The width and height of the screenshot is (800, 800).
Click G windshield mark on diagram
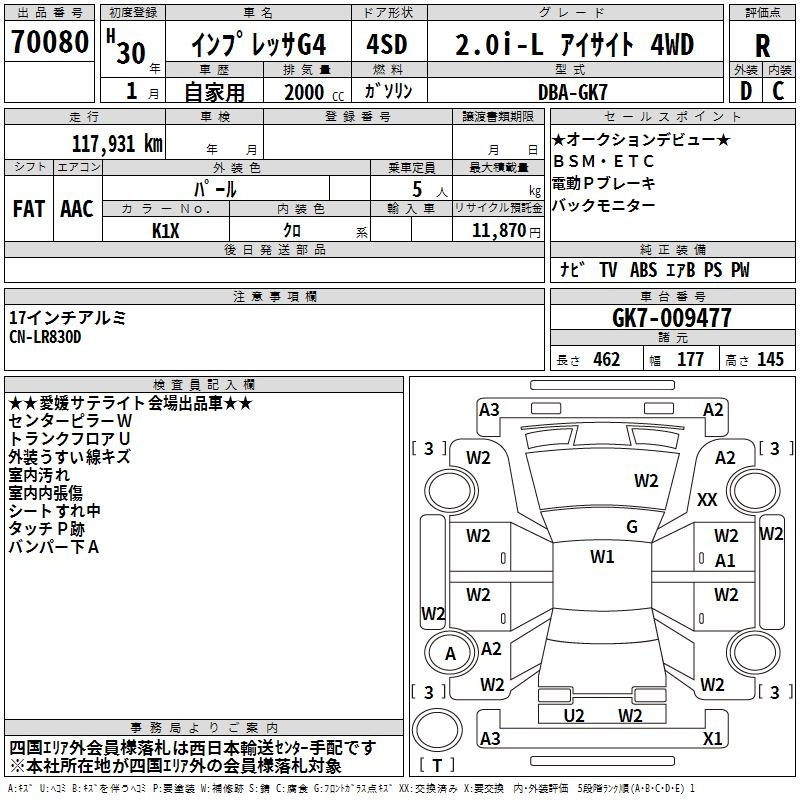632,527
